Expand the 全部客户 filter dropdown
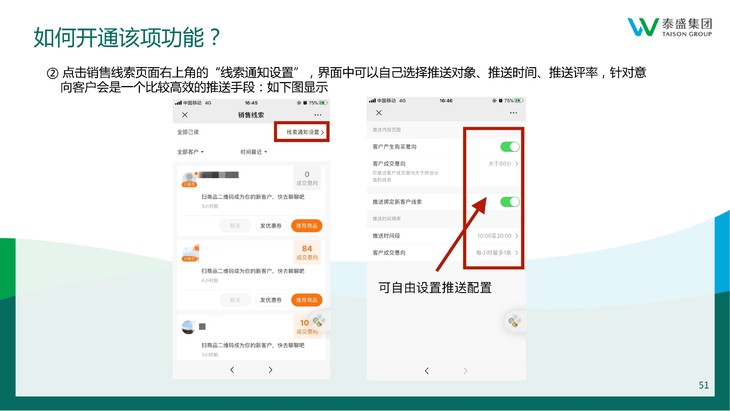 [190, 152]
